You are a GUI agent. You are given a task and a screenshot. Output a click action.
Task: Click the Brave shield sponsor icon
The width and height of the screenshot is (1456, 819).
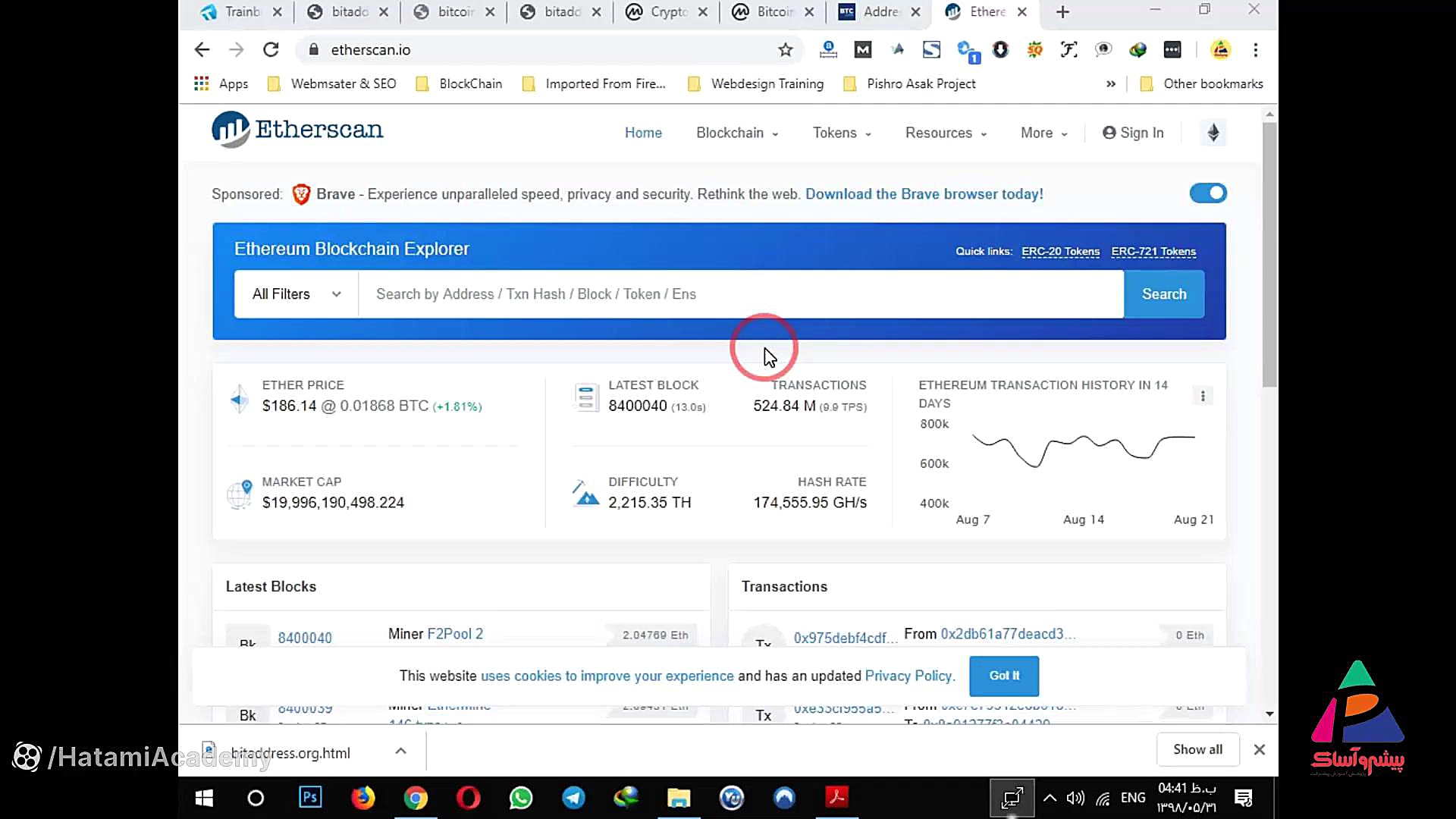[x=301, y=194]
